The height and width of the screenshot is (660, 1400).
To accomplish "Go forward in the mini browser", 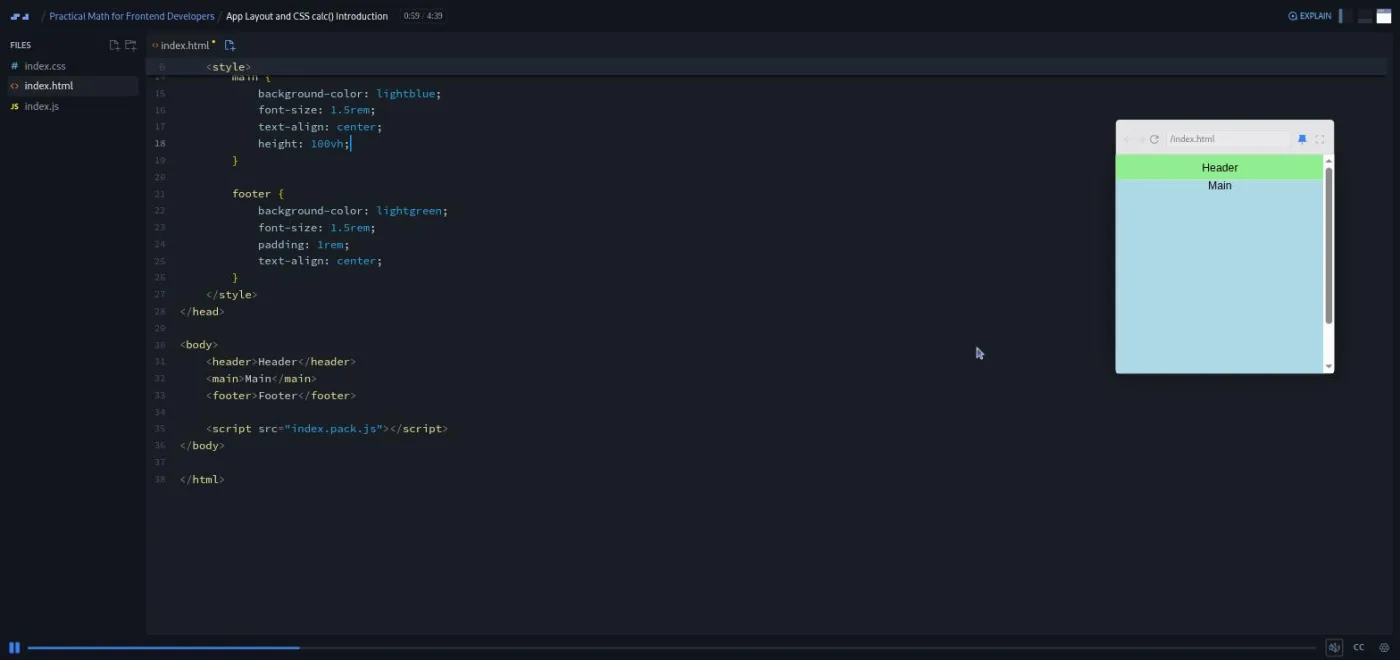I will coord(1140,139).
